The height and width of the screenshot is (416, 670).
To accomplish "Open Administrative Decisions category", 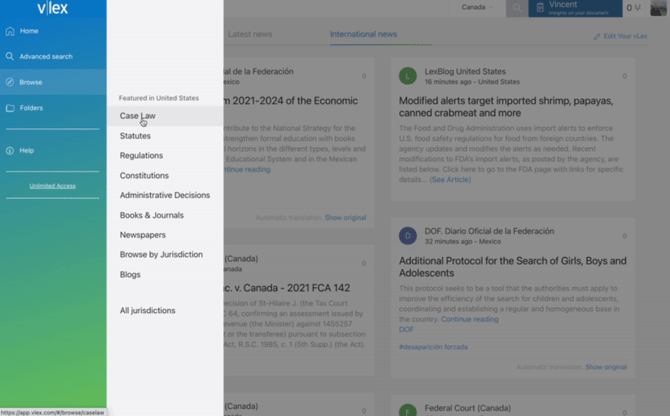I will tap(165, 195).
